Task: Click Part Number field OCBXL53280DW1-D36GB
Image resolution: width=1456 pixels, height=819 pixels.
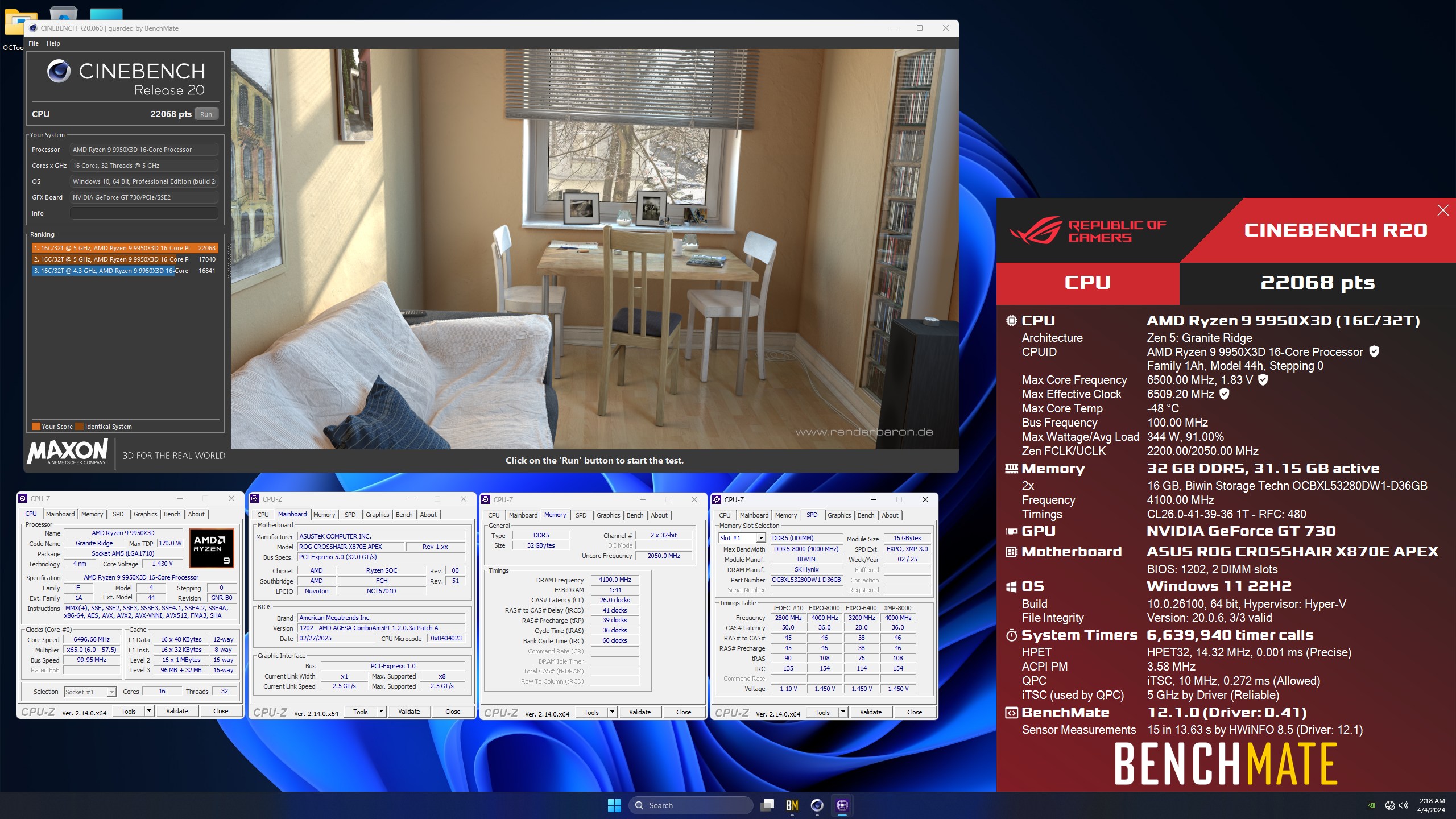Action: coord(806,580)
